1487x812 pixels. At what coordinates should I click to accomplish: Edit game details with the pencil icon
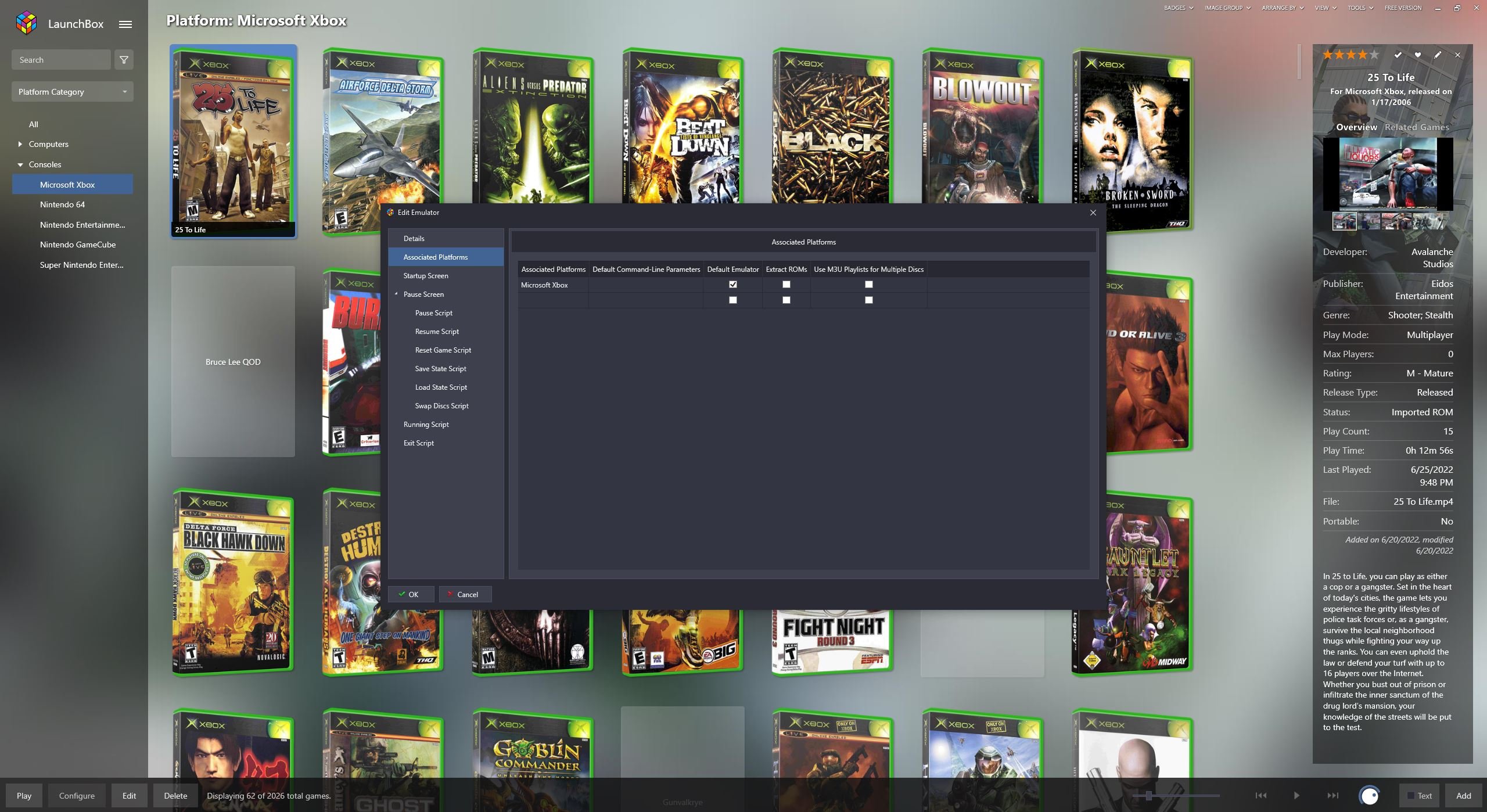pyautogui.click(x=1438, y=55)
